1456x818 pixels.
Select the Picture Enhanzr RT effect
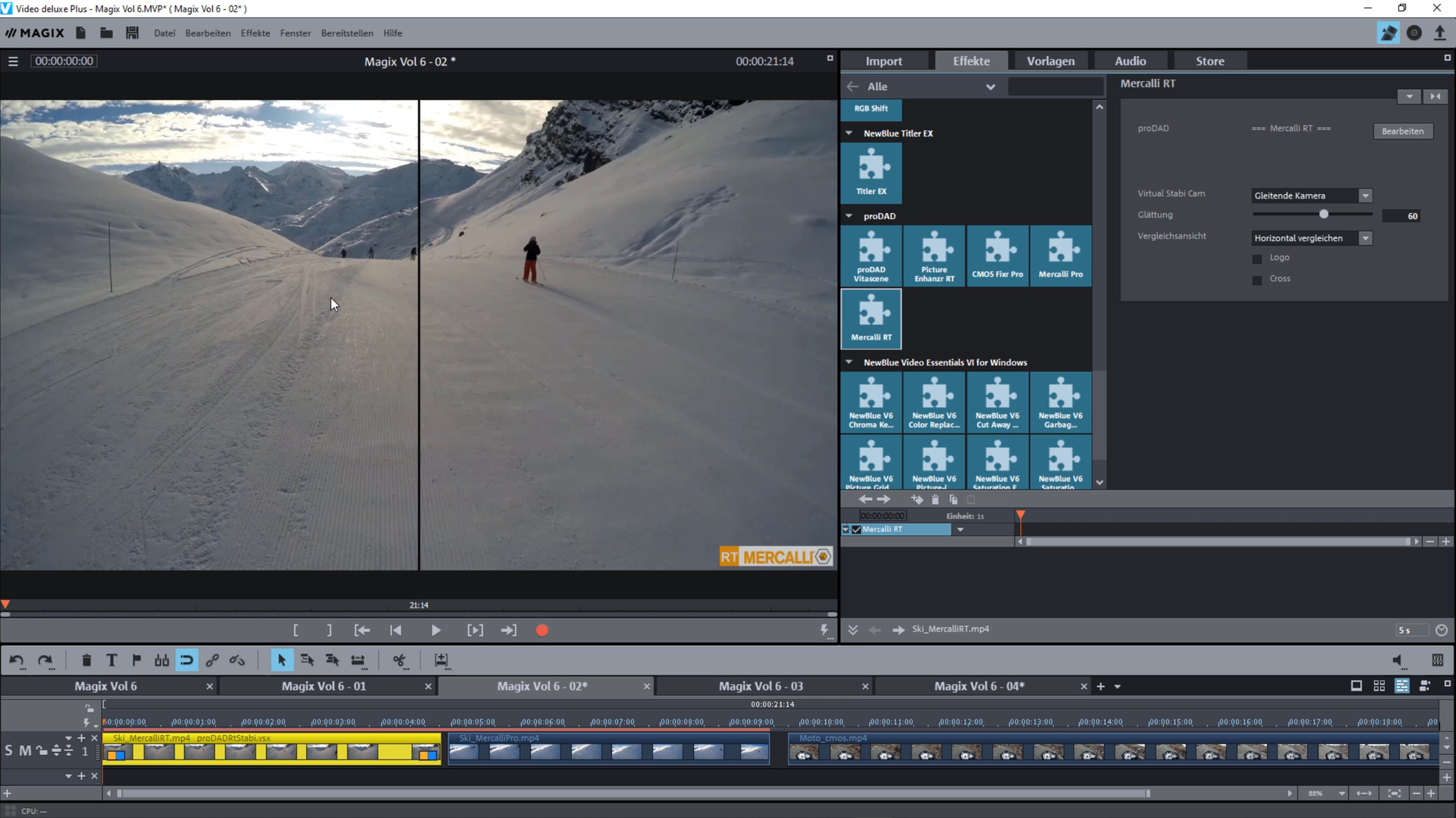click(934, 255)
